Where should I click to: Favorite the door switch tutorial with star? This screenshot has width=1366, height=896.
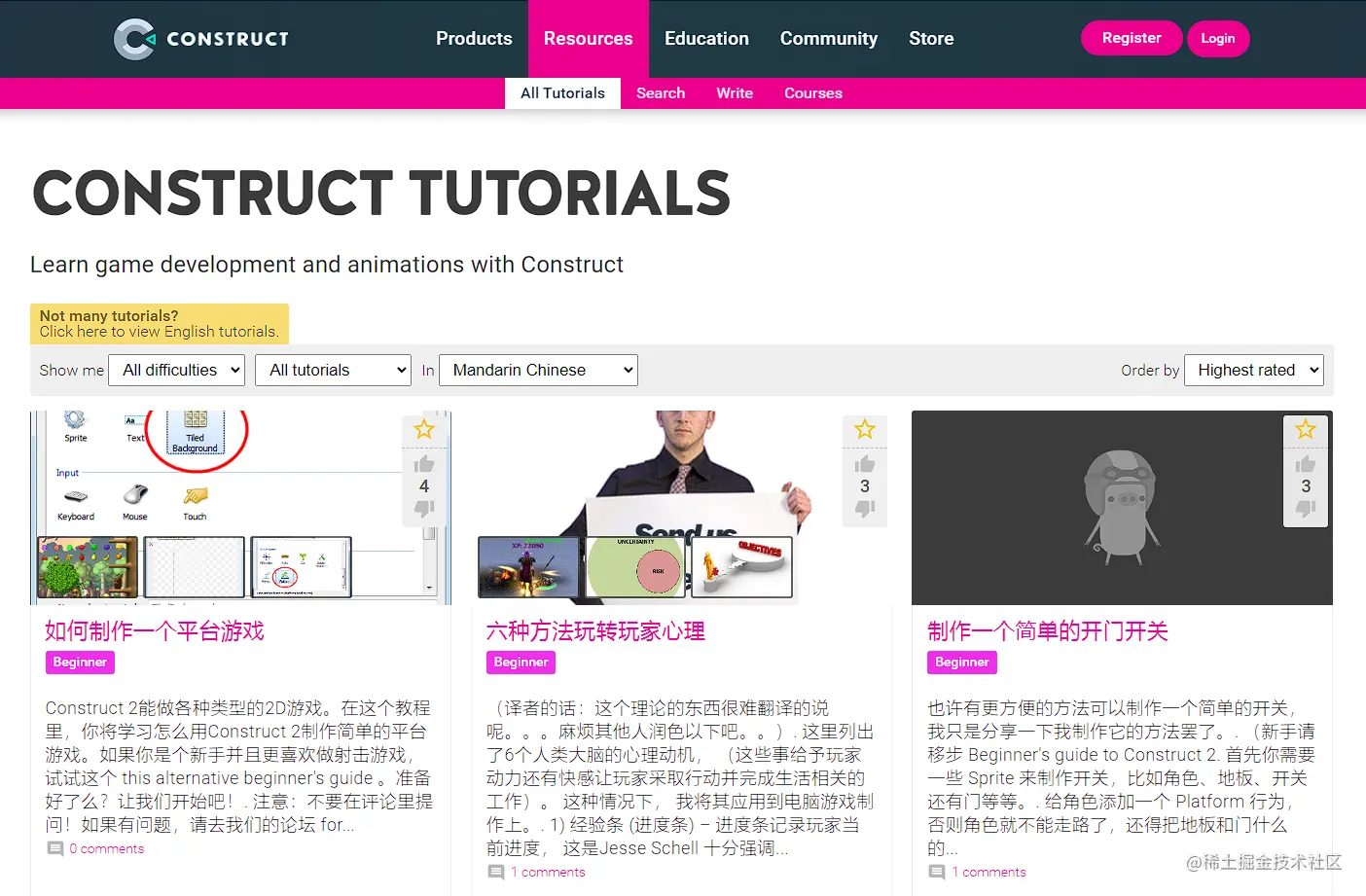(x=1306, y=429)
